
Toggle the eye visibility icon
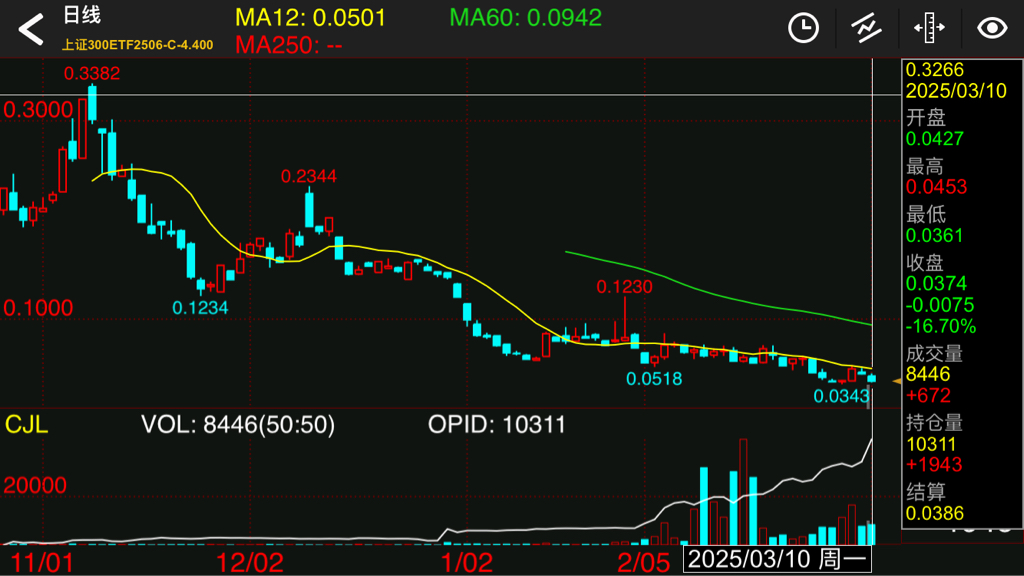coord(991,28)
